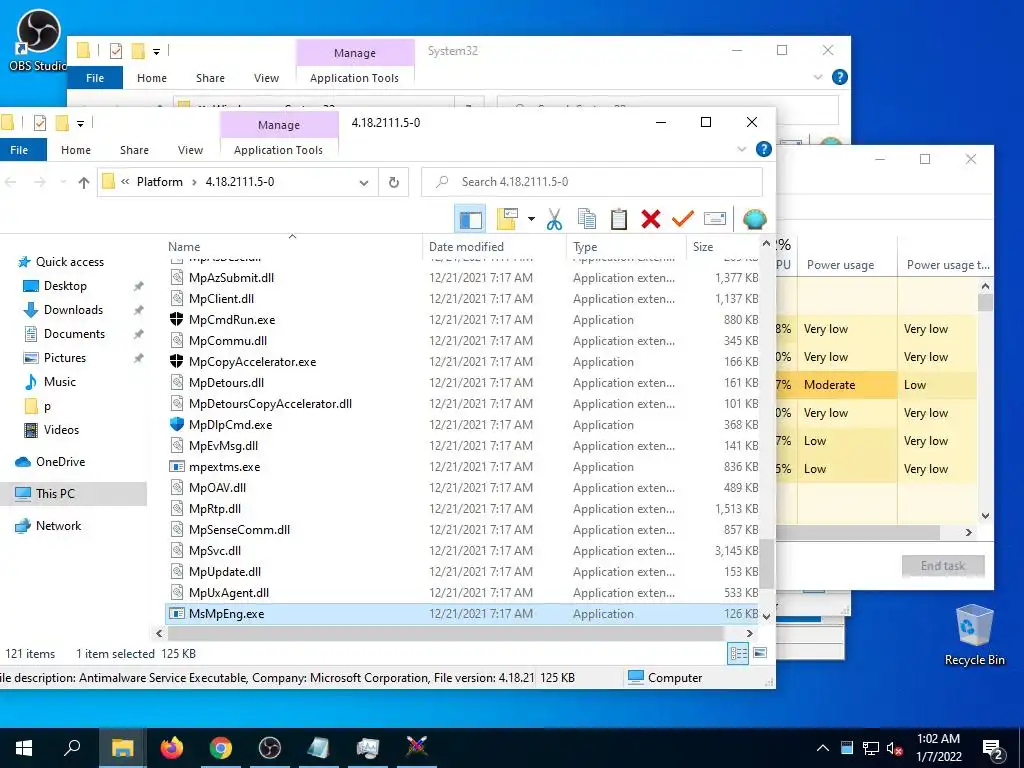Click Power usage column in Task Manager

(840, 265)
